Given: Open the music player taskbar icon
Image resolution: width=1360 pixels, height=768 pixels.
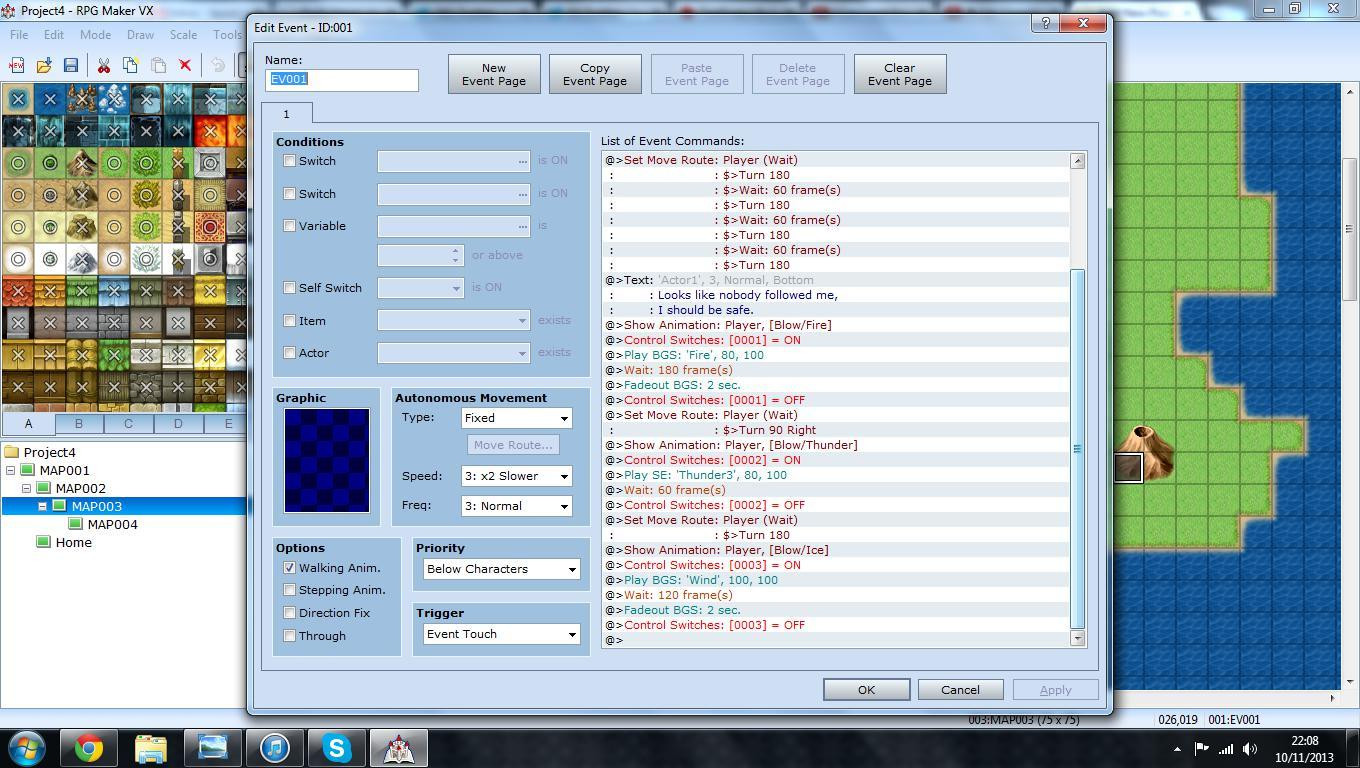Looking at the screenshot, I should click(x=275, y=747).
